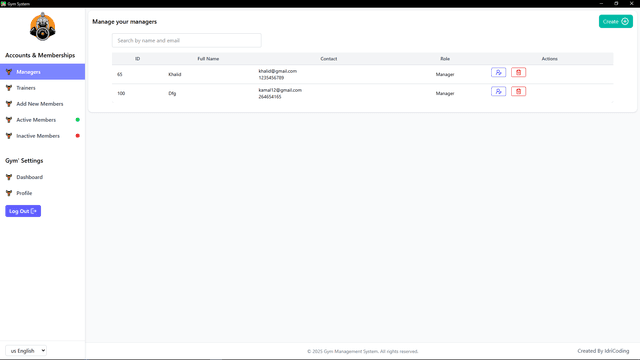Close the Gym System window
Image resolution: width=640 pixels, height=360 pixels.
pyautogui.click(x=631, y=3)
